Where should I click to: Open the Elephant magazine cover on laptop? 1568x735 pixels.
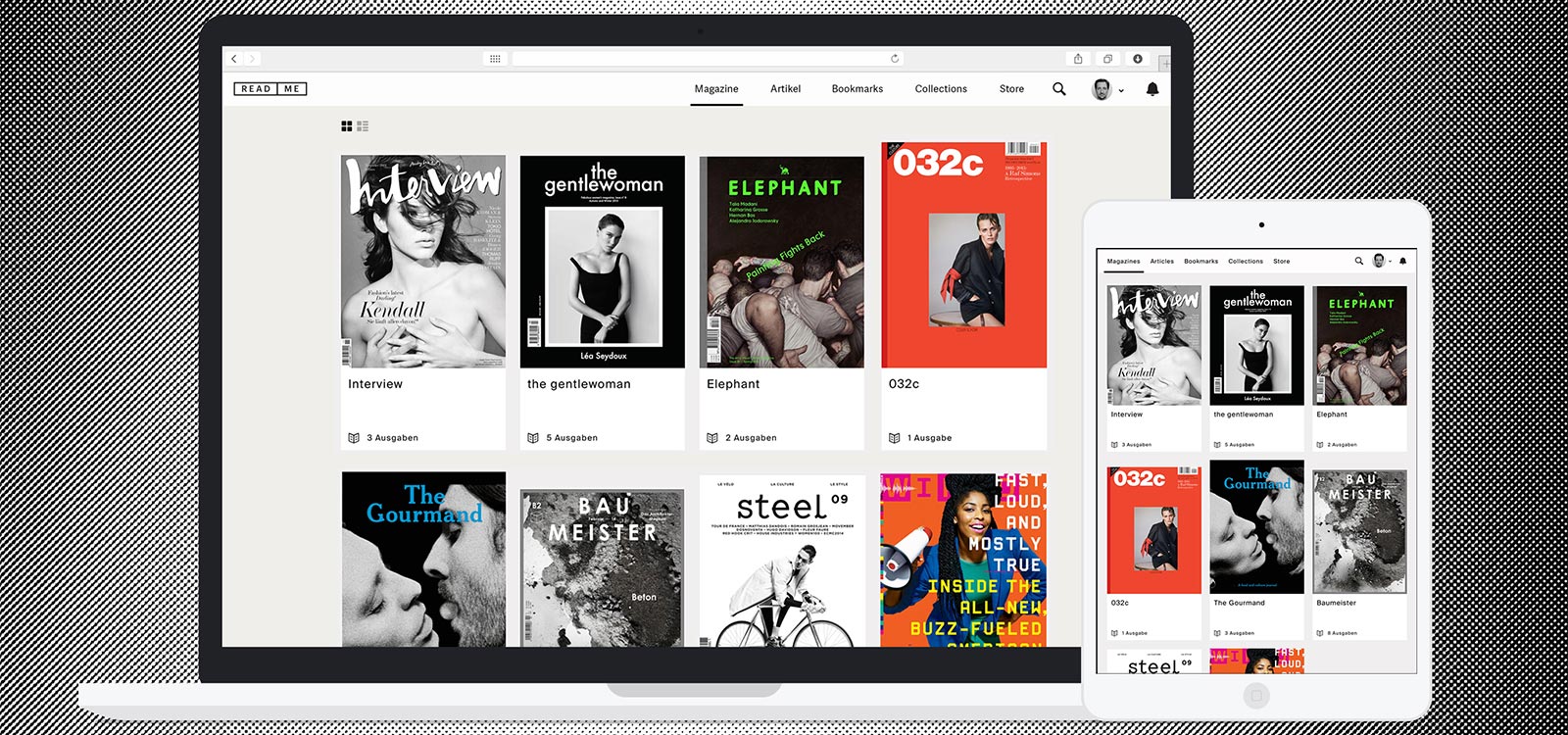pyautogui.click(x=782, y=263)
